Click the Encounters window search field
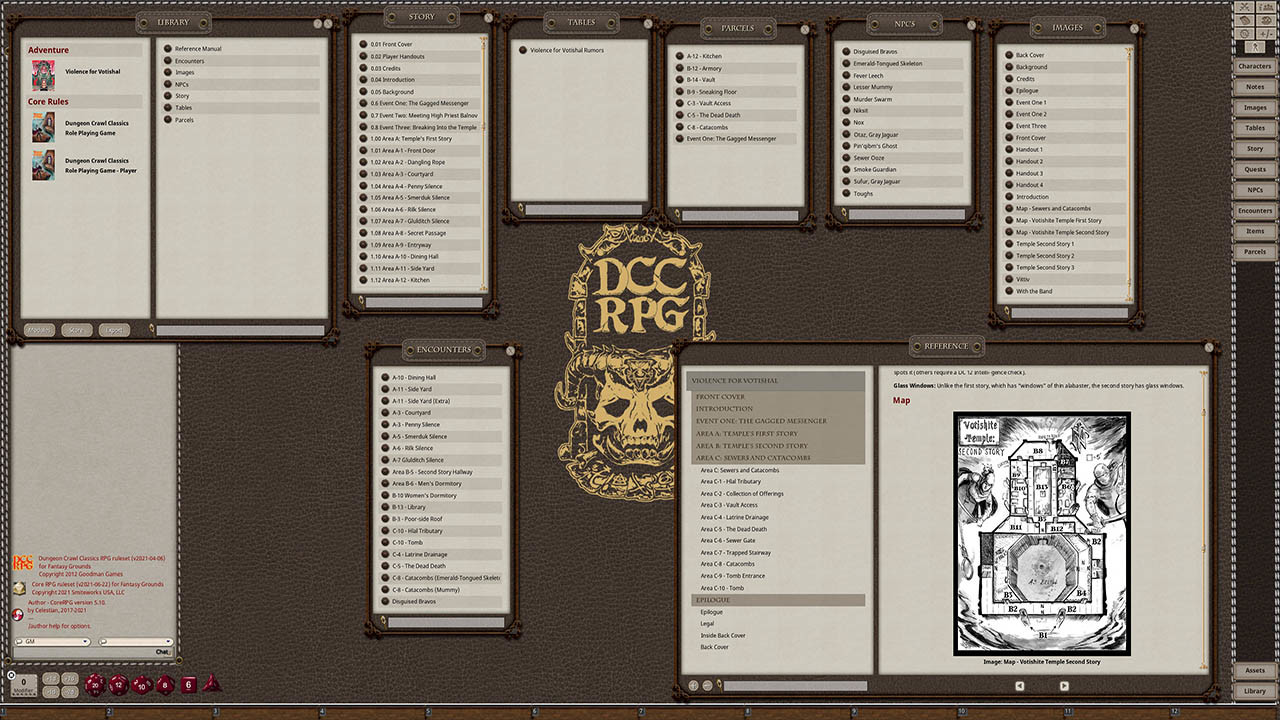1280x720 pixels. pyautogui.click(x=445, y=623)
